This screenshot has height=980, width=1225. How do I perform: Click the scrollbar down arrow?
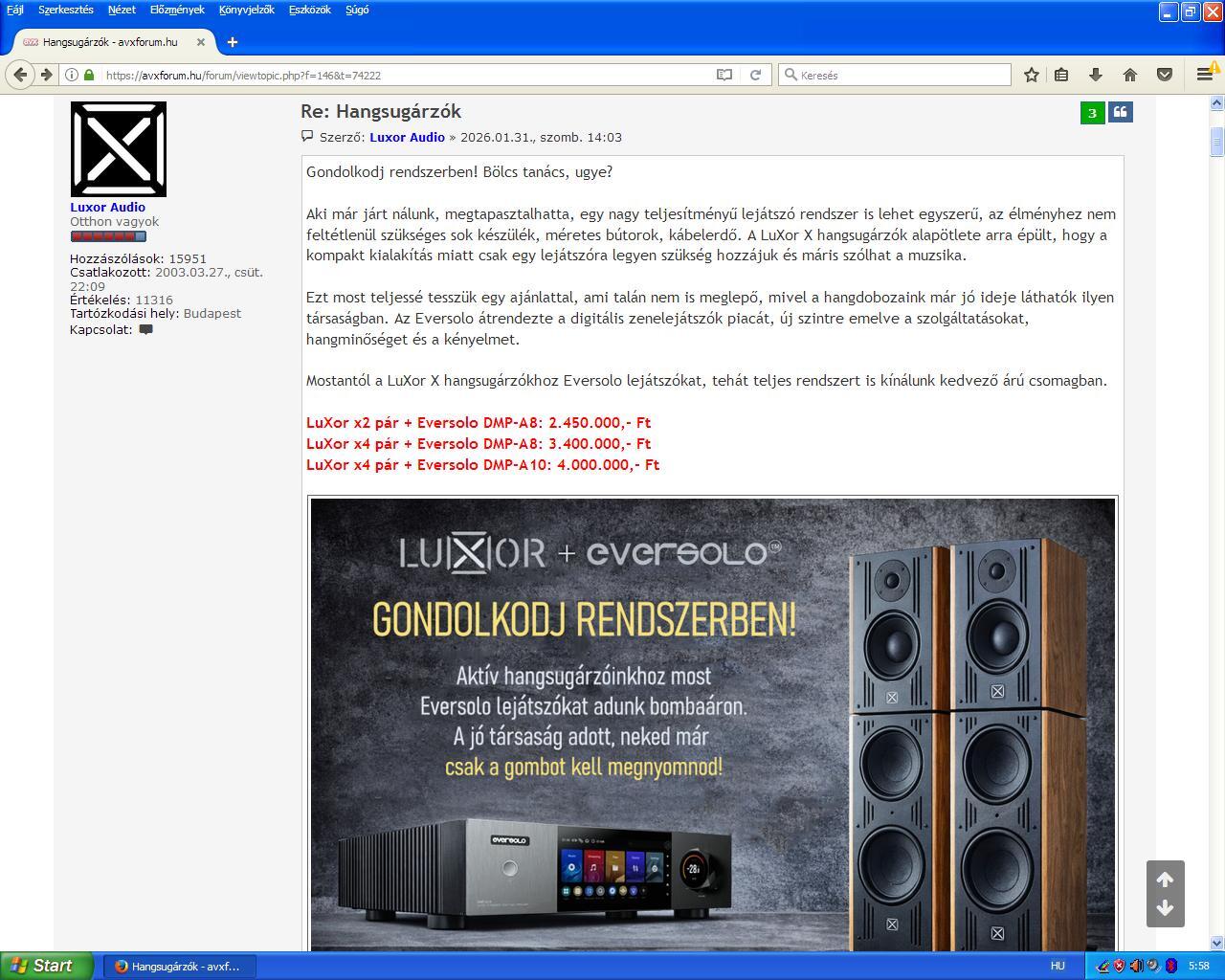point(1217,943)
